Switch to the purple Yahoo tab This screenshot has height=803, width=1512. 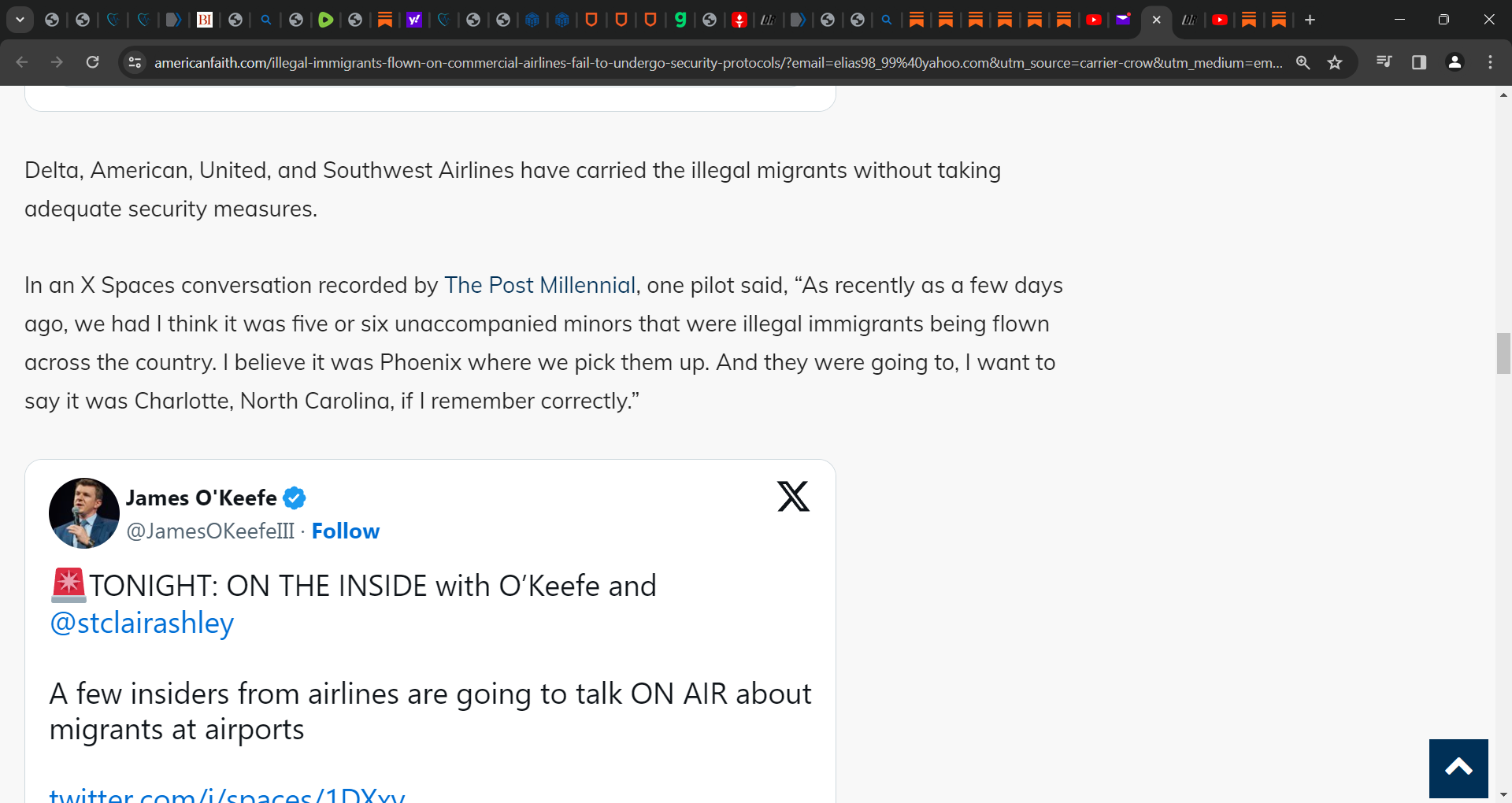tap(414, 20)
